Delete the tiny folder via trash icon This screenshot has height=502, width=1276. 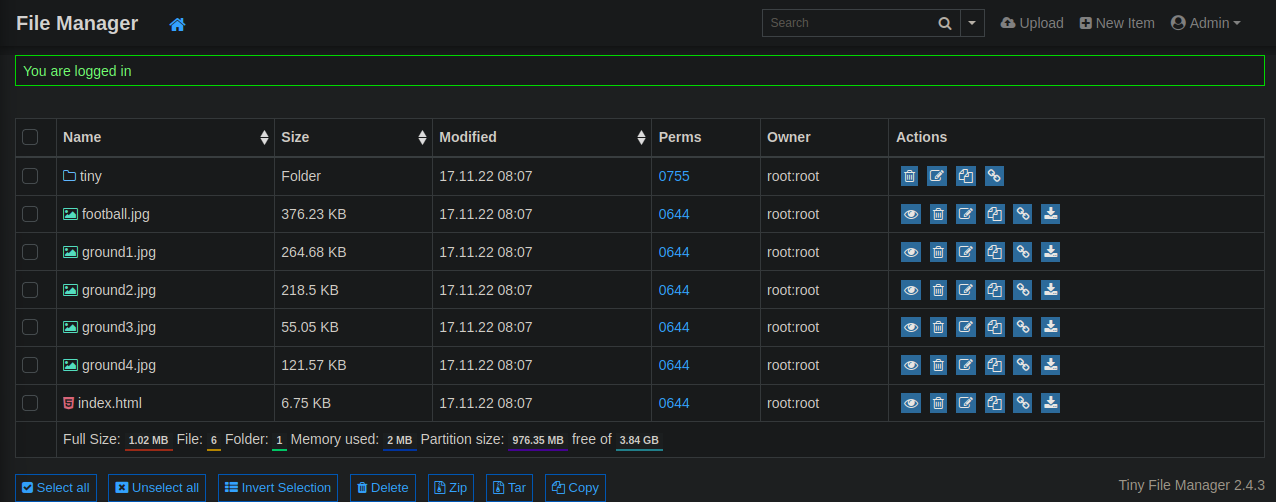(909, 176)
